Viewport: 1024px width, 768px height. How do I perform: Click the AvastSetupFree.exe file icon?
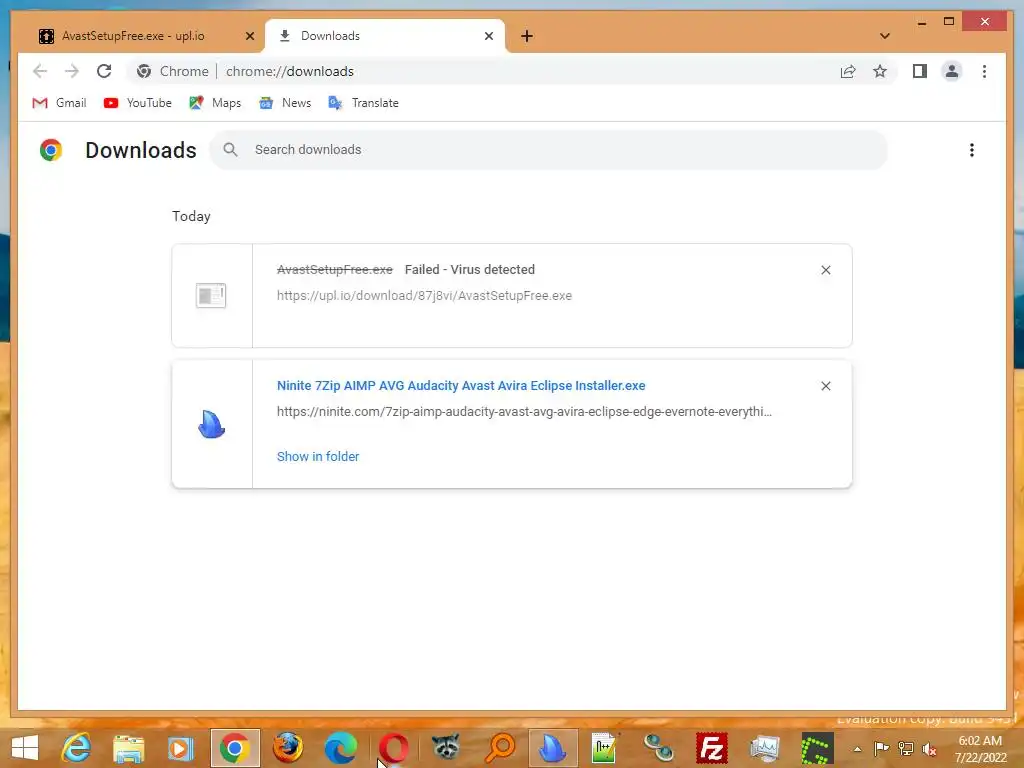coord(211,296)
